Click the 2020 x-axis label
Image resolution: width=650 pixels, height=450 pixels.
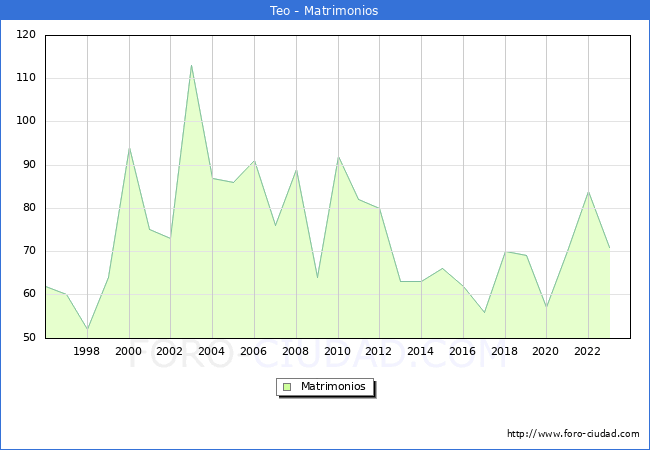[546, 351]
